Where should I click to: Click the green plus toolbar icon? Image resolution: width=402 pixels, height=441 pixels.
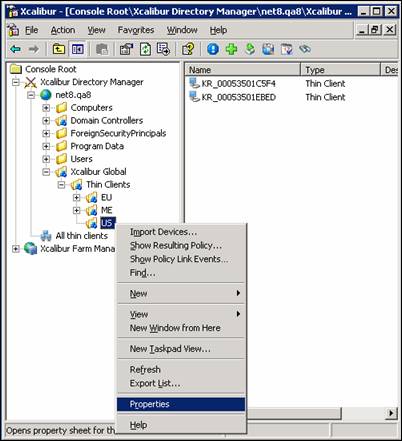(231, 49)
